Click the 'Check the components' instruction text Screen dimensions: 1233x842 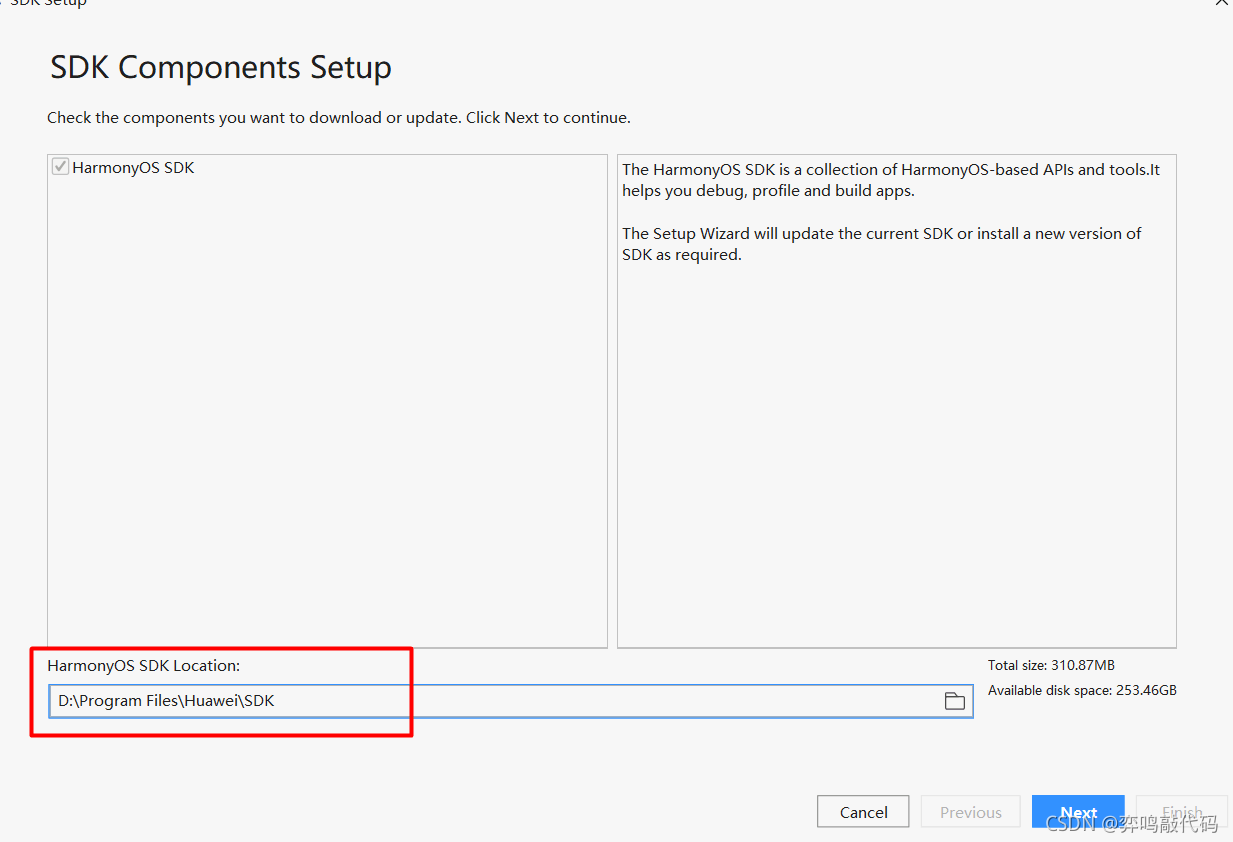pos(339,118)
